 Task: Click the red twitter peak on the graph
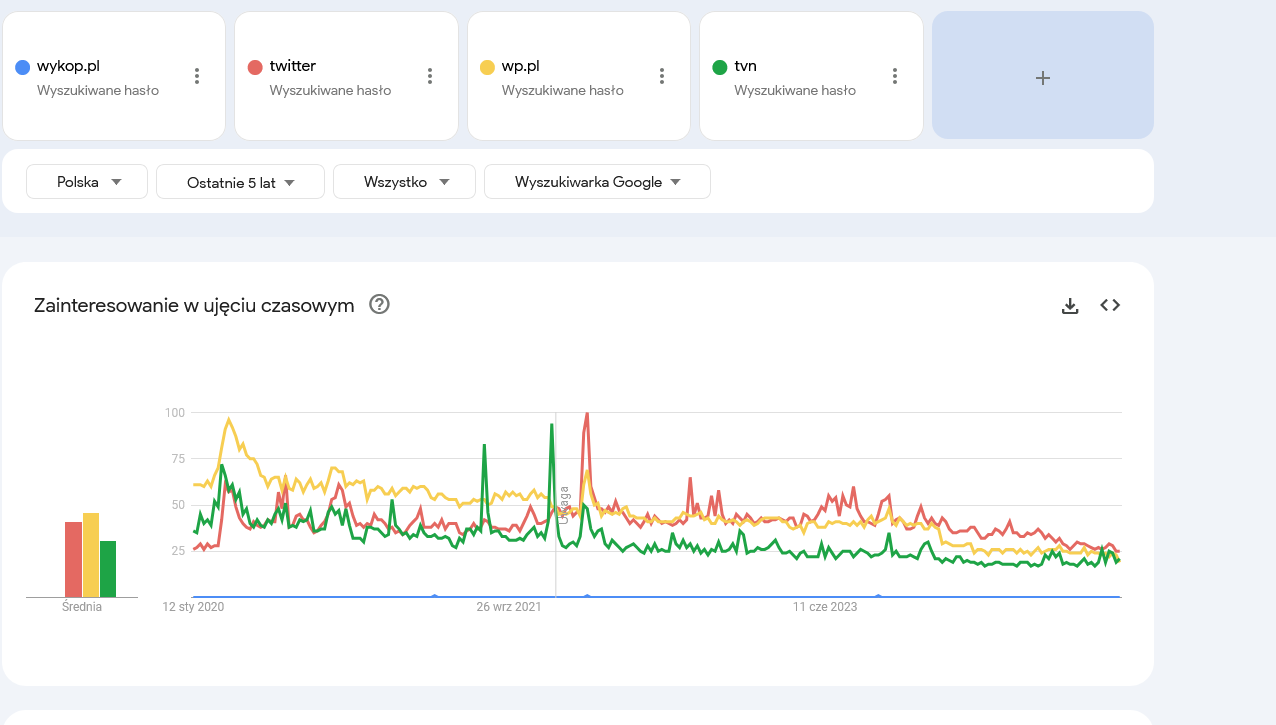[x=586, y=415]
